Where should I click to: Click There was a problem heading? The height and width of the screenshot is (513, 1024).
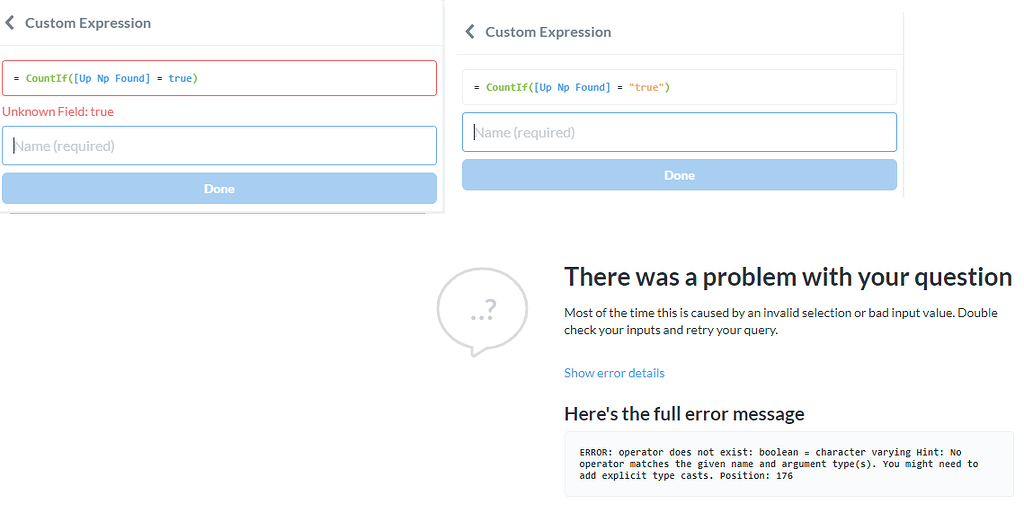(x=788, y=277)
